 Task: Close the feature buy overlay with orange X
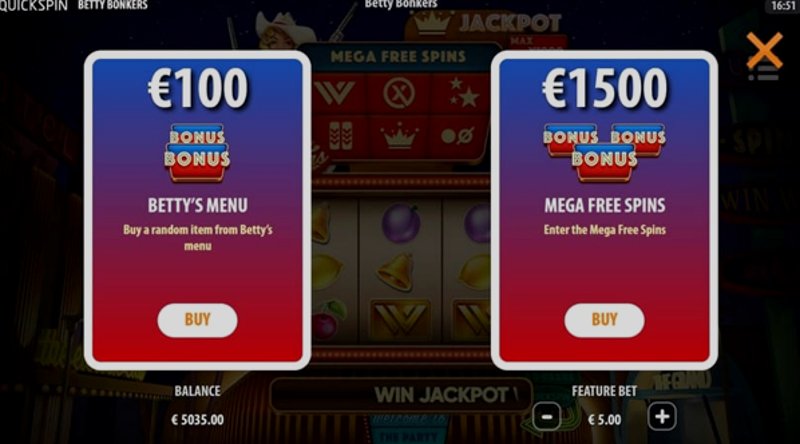coord(764,51)
